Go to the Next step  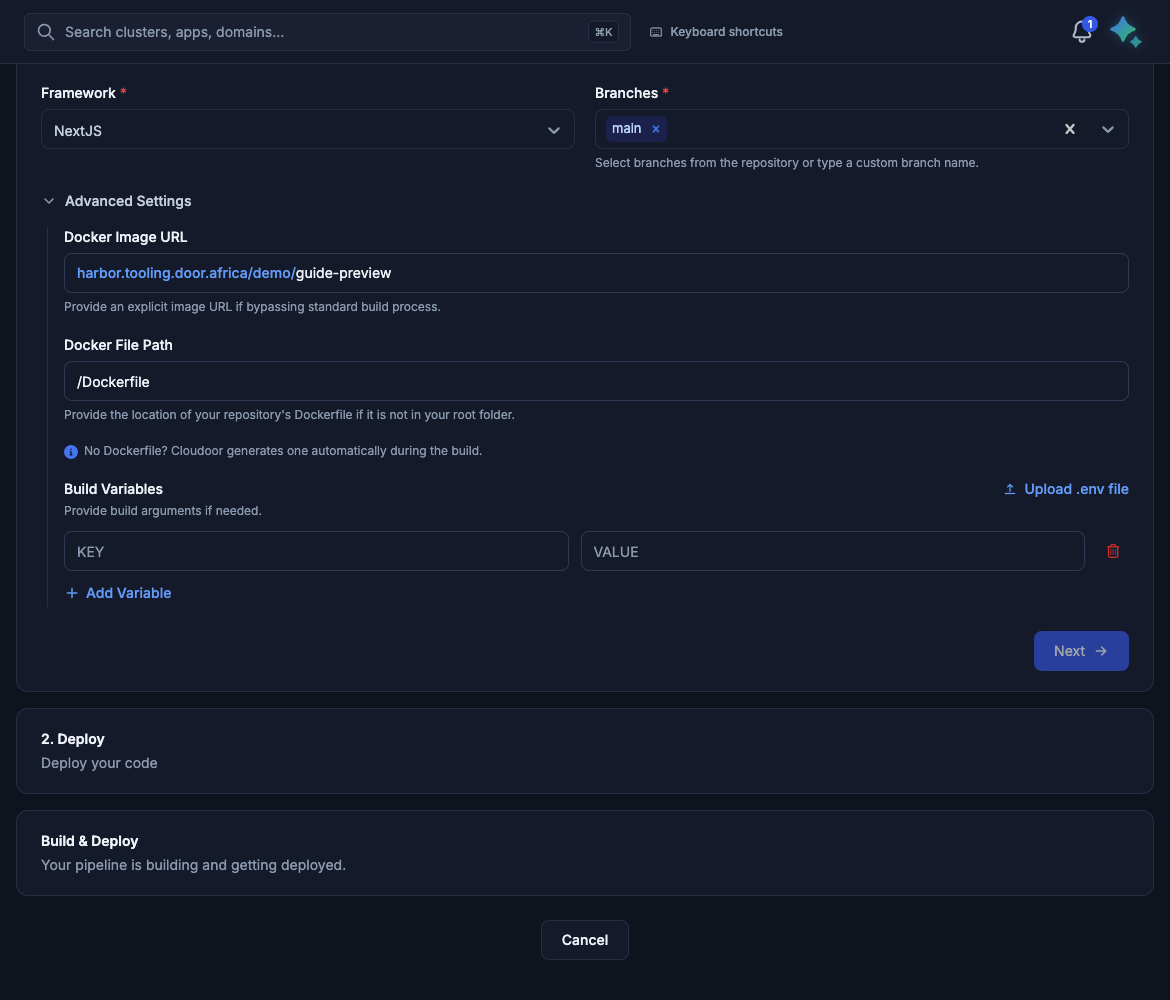1080,651
